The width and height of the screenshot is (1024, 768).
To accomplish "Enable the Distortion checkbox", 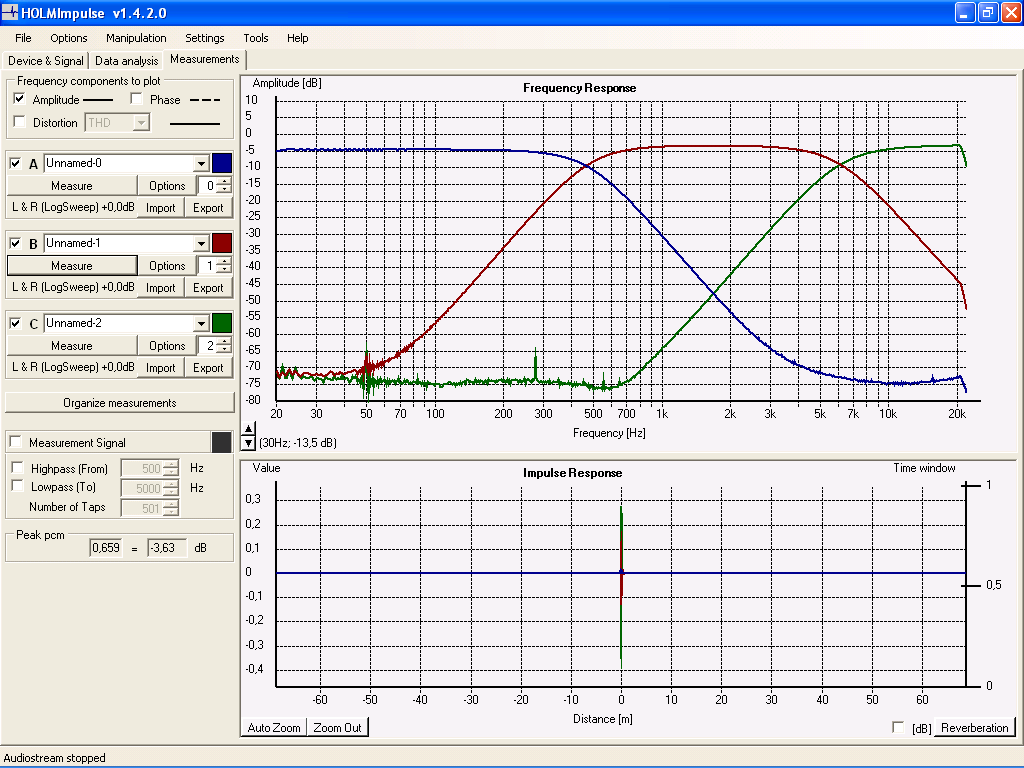I will coord(20,122).
